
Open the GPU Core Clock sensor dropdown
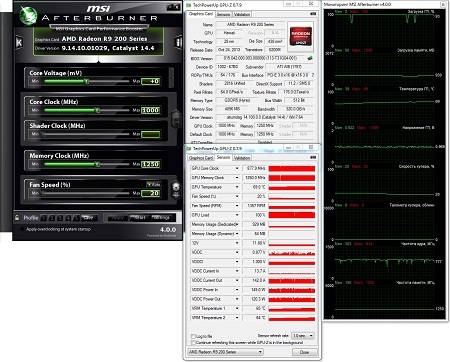coord(237,168)
